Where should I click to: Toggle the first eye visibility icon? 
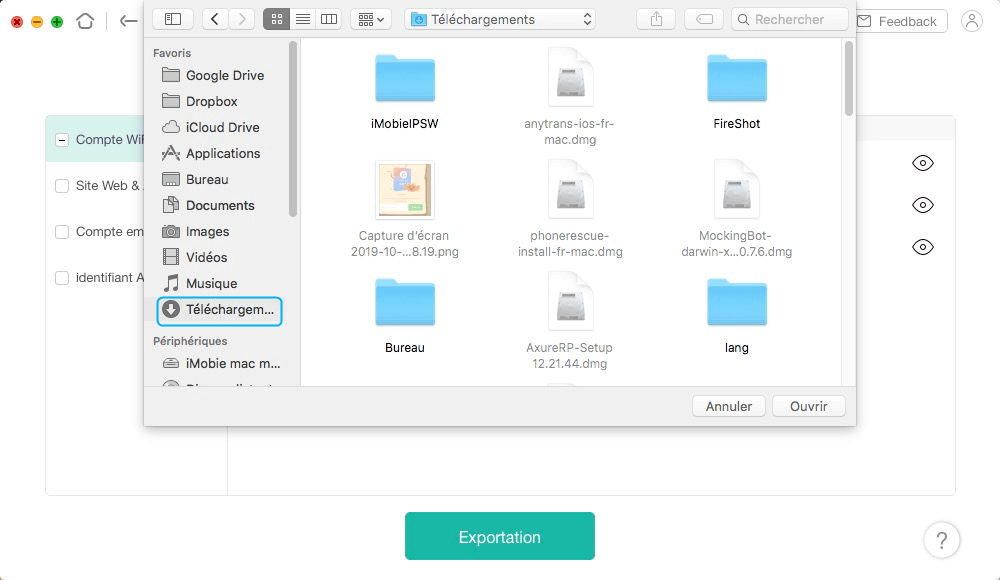pyautogui.click(x=922, y=163)
